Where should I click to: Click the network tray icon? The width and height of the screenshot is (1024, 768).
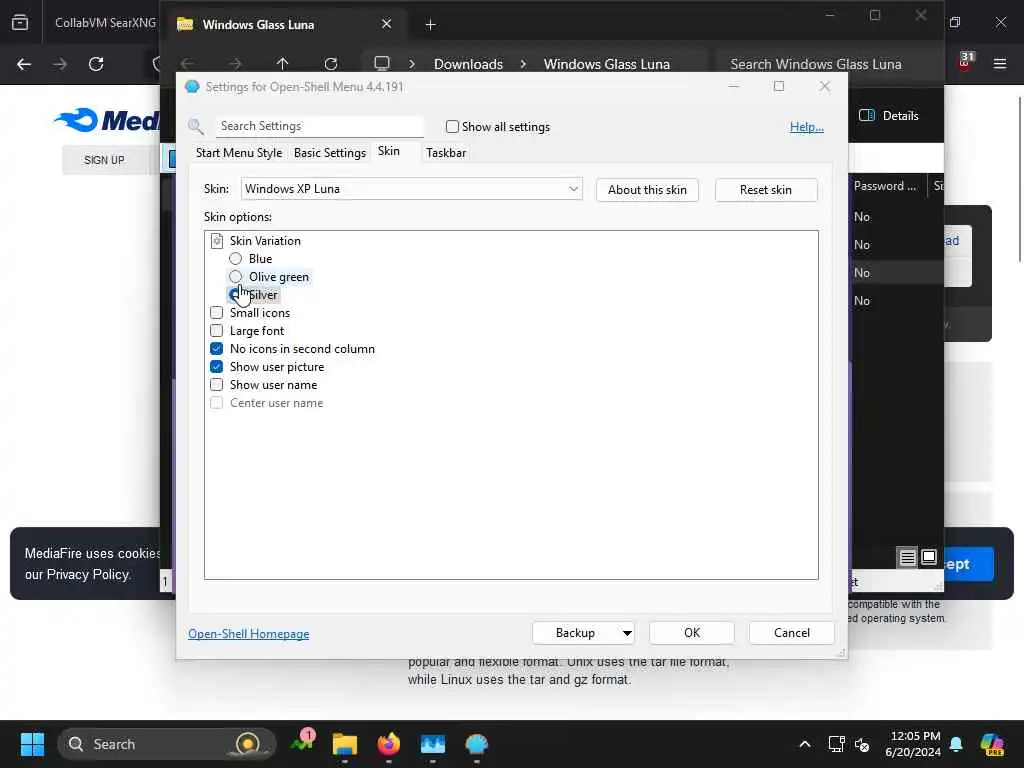pyautogui.click(x=837, y=744)
